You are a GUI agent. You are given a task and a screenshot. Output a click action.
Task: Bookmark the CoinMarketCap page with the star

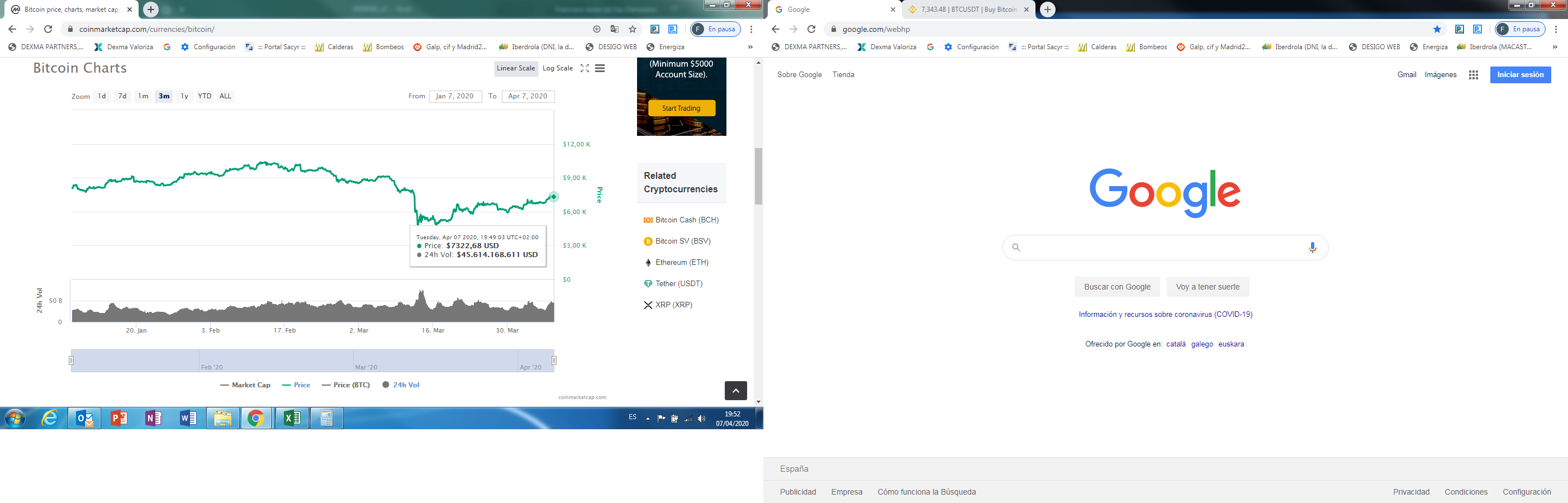tap(633, 29)
